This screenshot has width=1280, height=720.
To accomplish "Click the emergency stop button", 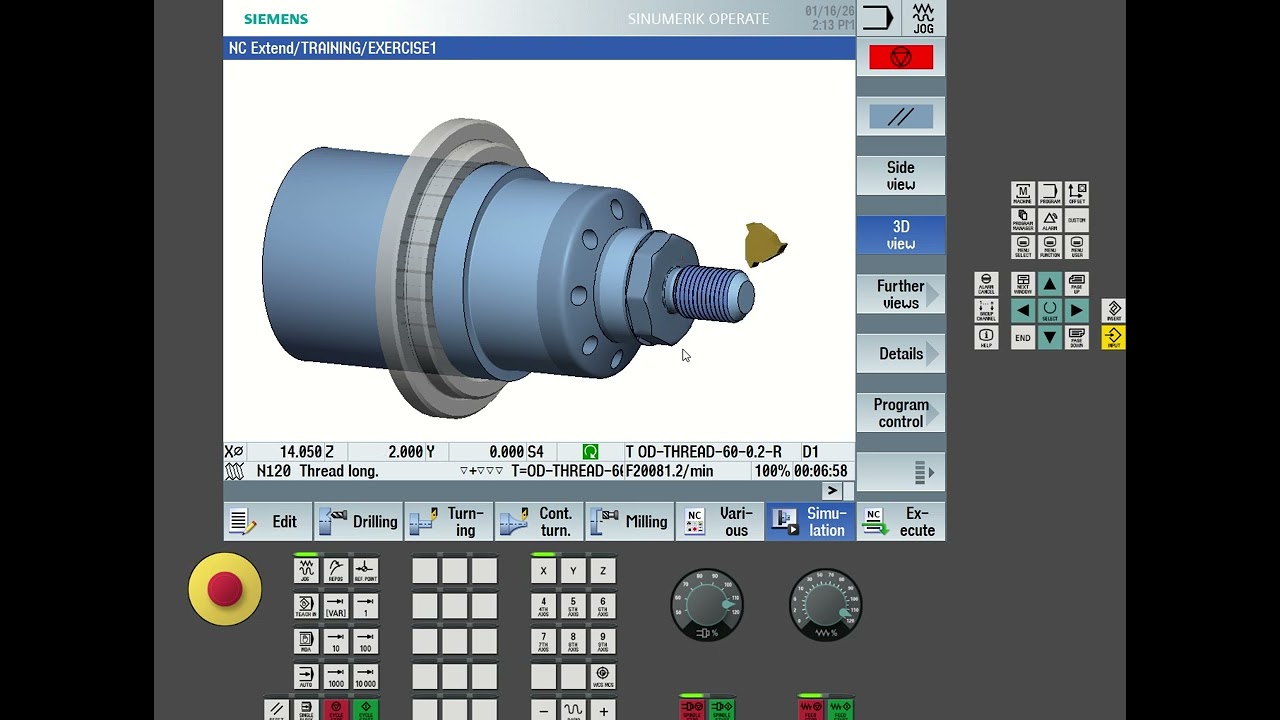I will [225, 589].
